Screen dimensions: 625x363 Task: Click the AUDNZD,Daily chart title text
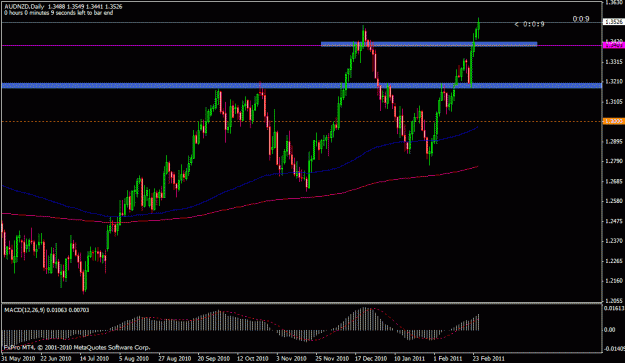(x=24, y=7)
